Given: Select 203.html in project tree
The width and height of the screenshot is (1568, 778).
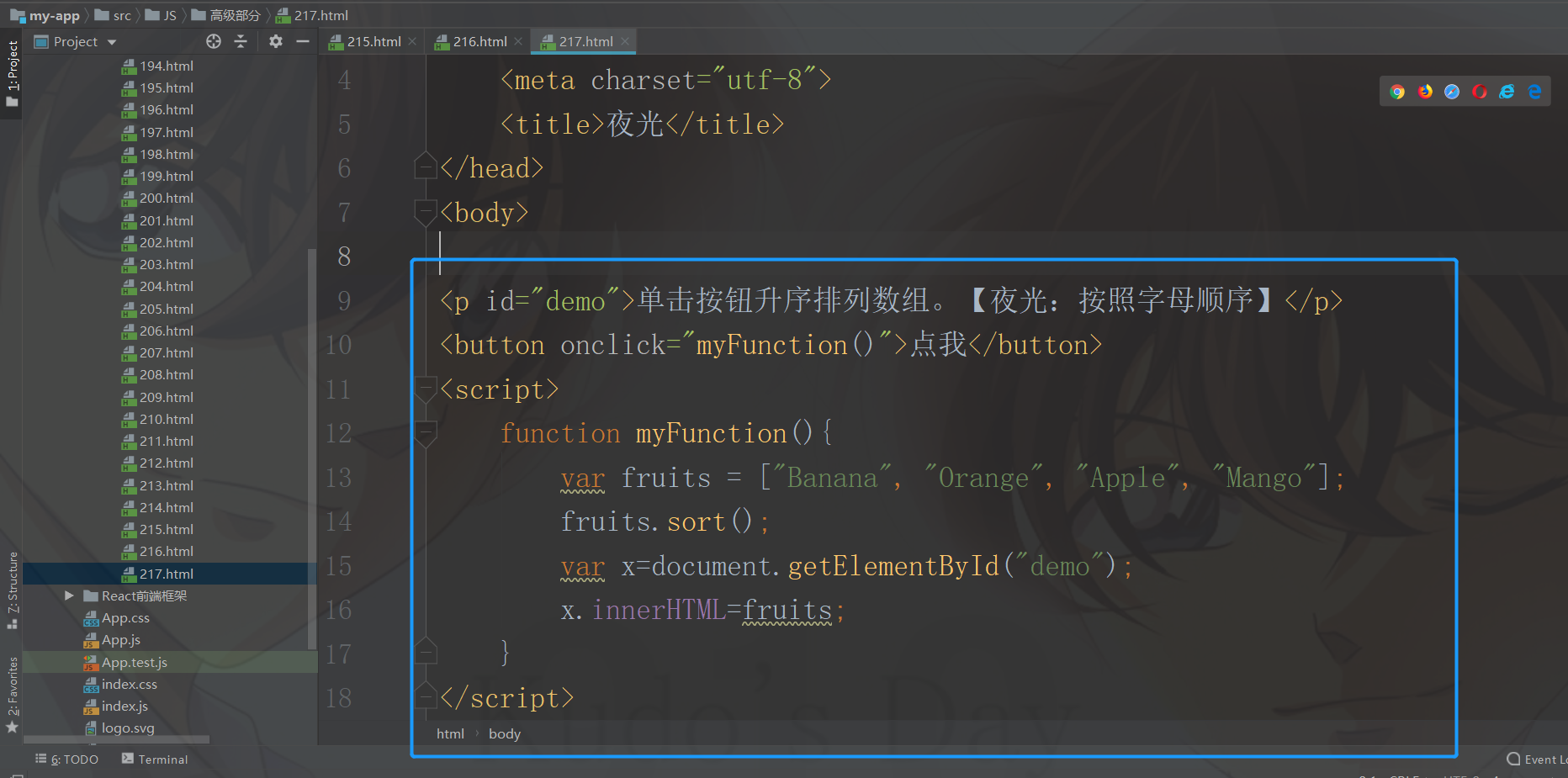Looking at the screenshot, I should 158,264.
